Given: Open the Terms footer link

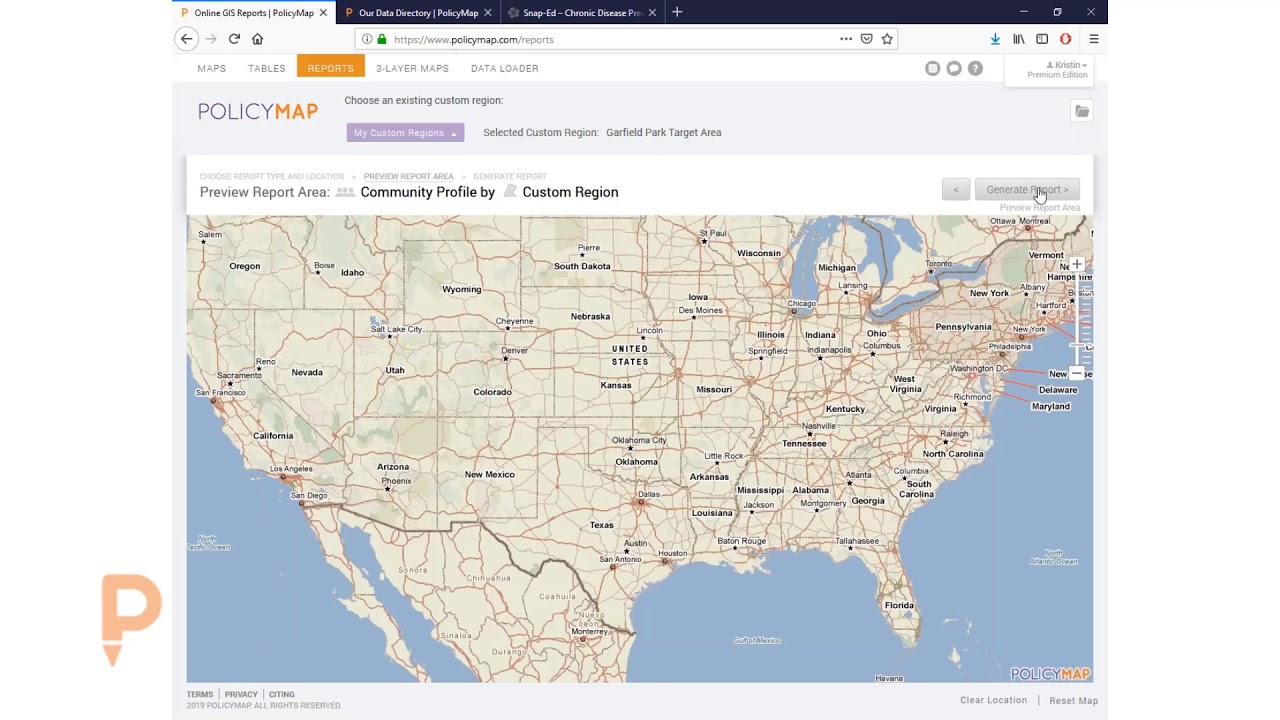Looking at the screenshot, I should point(199,694).
